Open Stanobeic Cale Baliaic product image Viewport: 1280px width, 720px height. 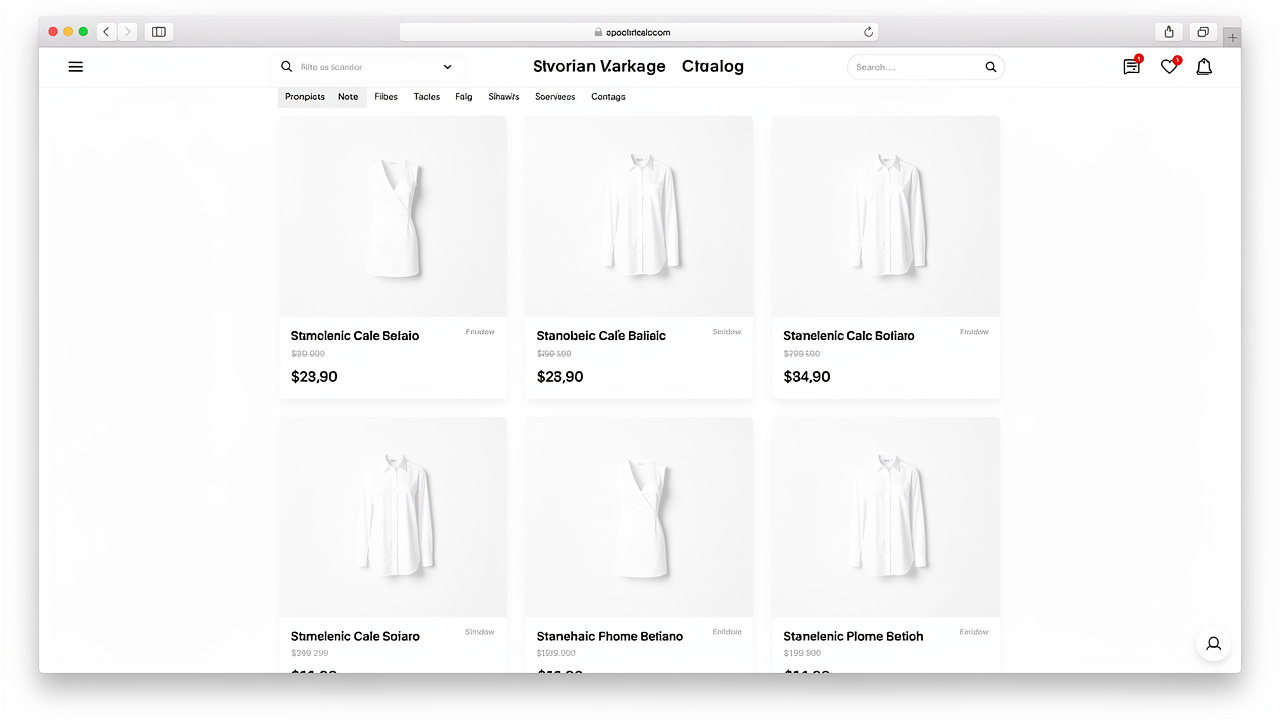click(x=639, y=216)
